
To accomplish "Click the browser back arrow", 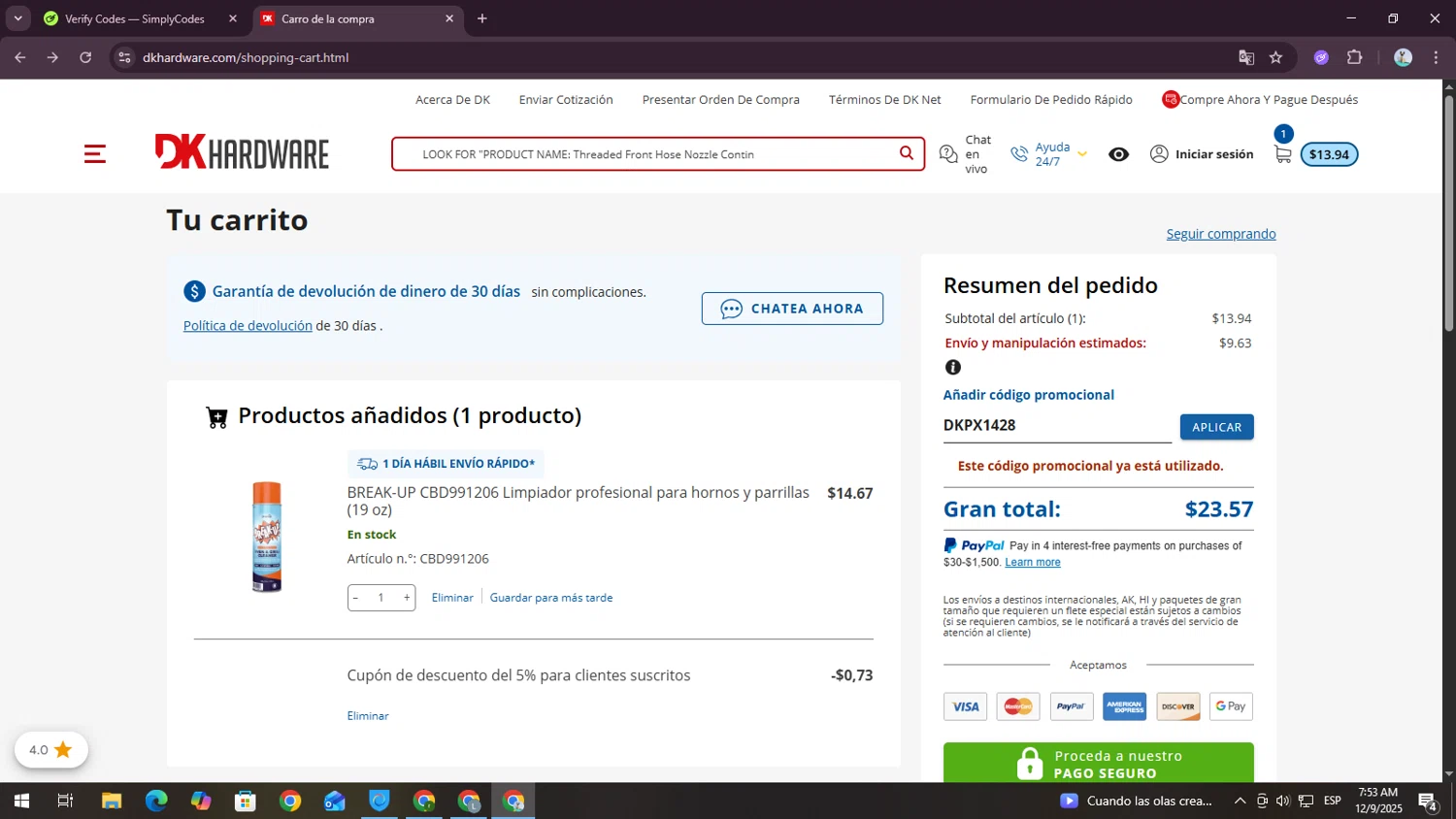I will (x=20, y=57).
